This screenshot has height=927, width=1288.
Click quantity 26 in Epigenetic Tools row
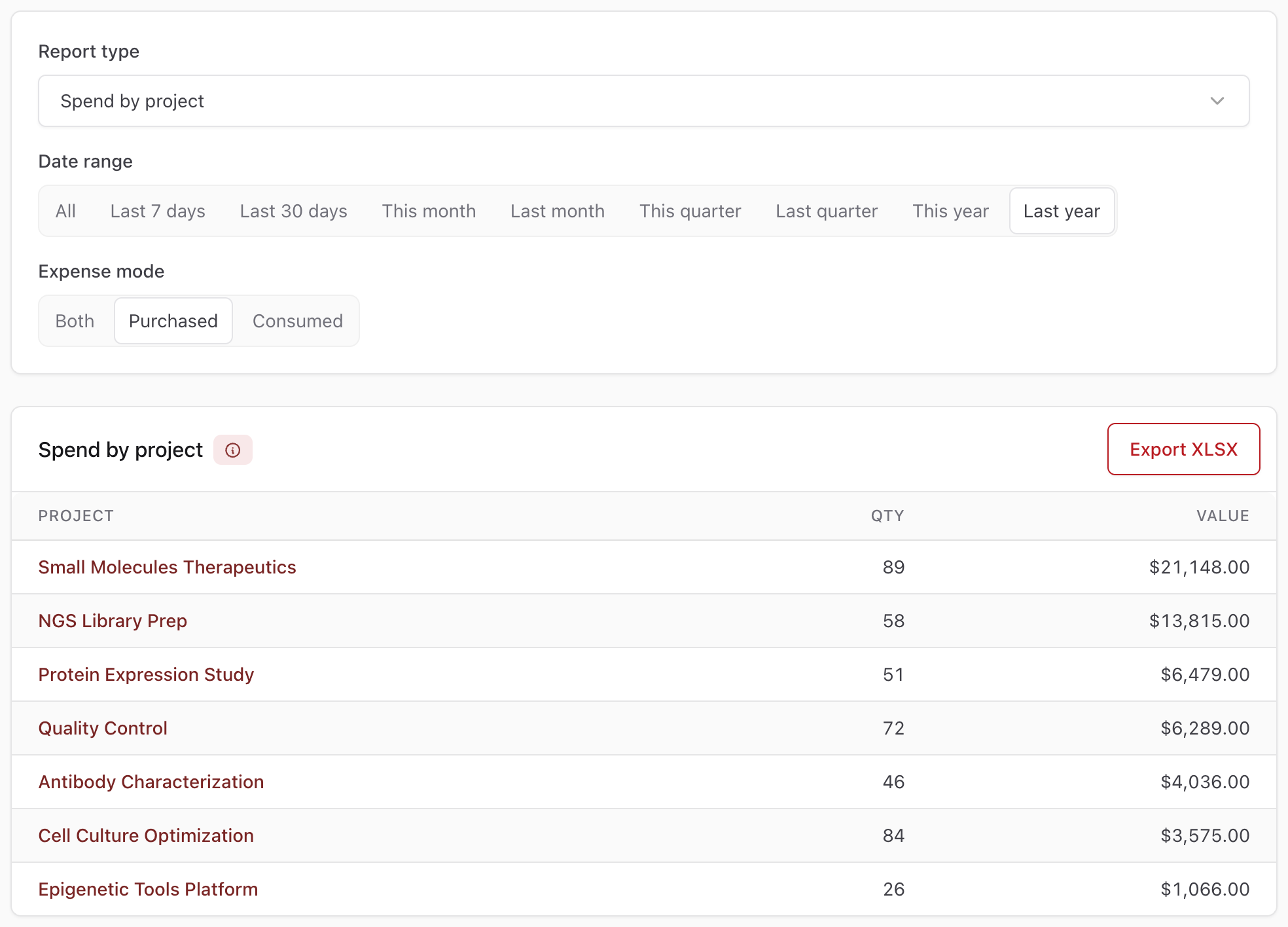(x=893, y=889)
